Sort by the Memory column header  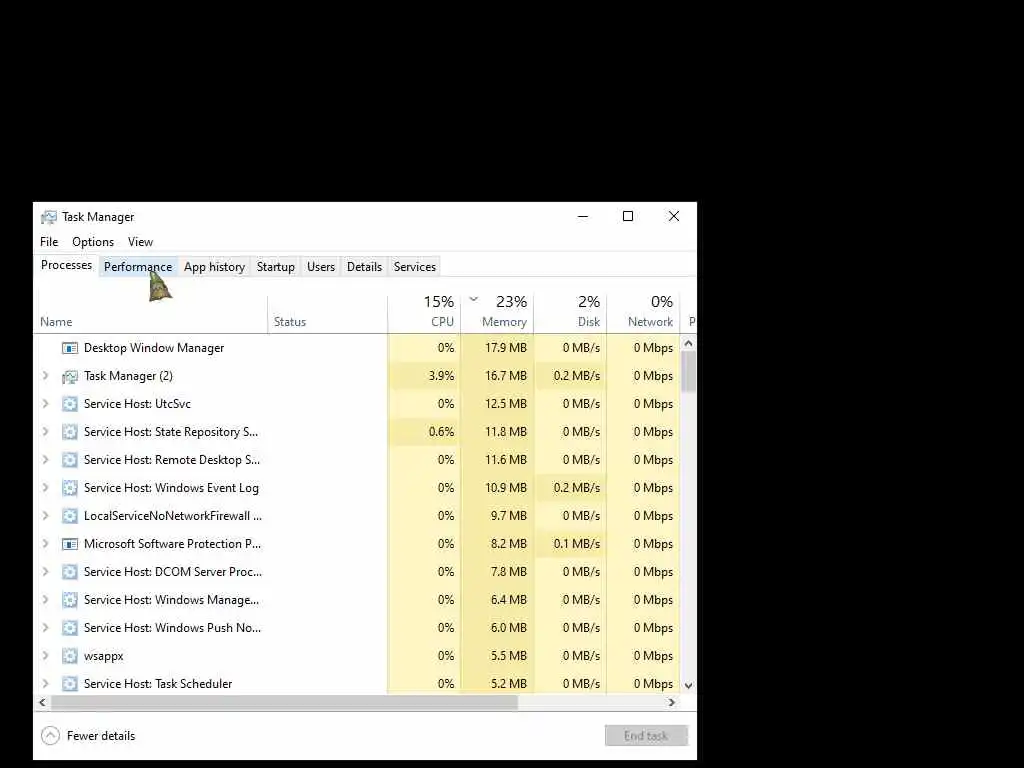(497, 314)
